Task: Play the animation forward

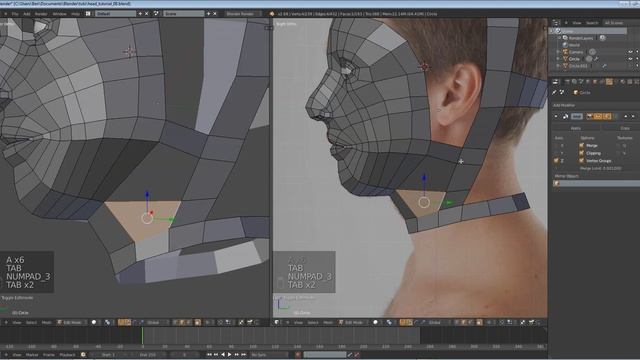Action: (x=230, y=355)
